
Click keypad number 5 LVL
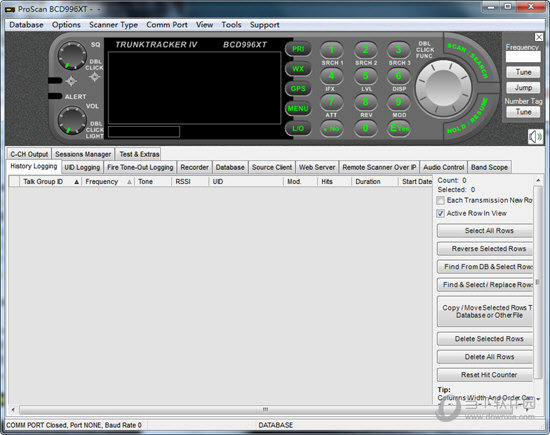pos(365,76)
